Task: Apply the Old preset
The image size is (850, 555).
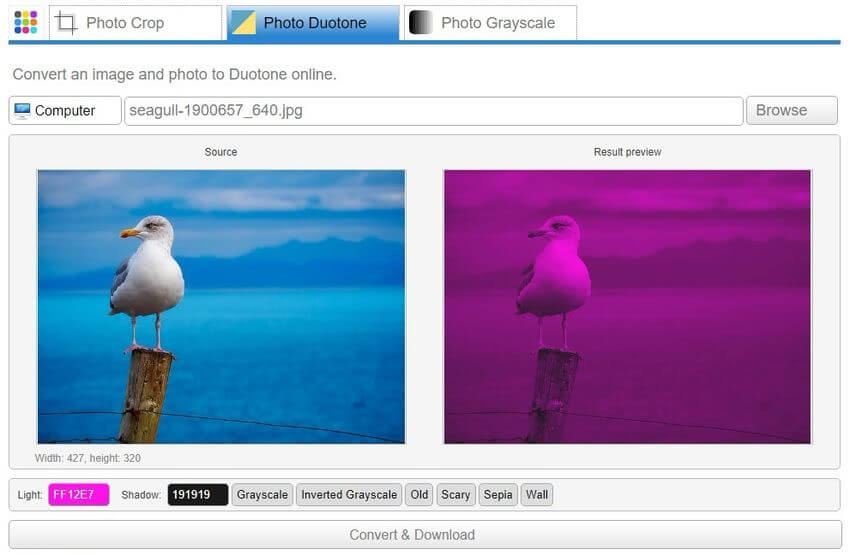Action: tap(419, 495)
